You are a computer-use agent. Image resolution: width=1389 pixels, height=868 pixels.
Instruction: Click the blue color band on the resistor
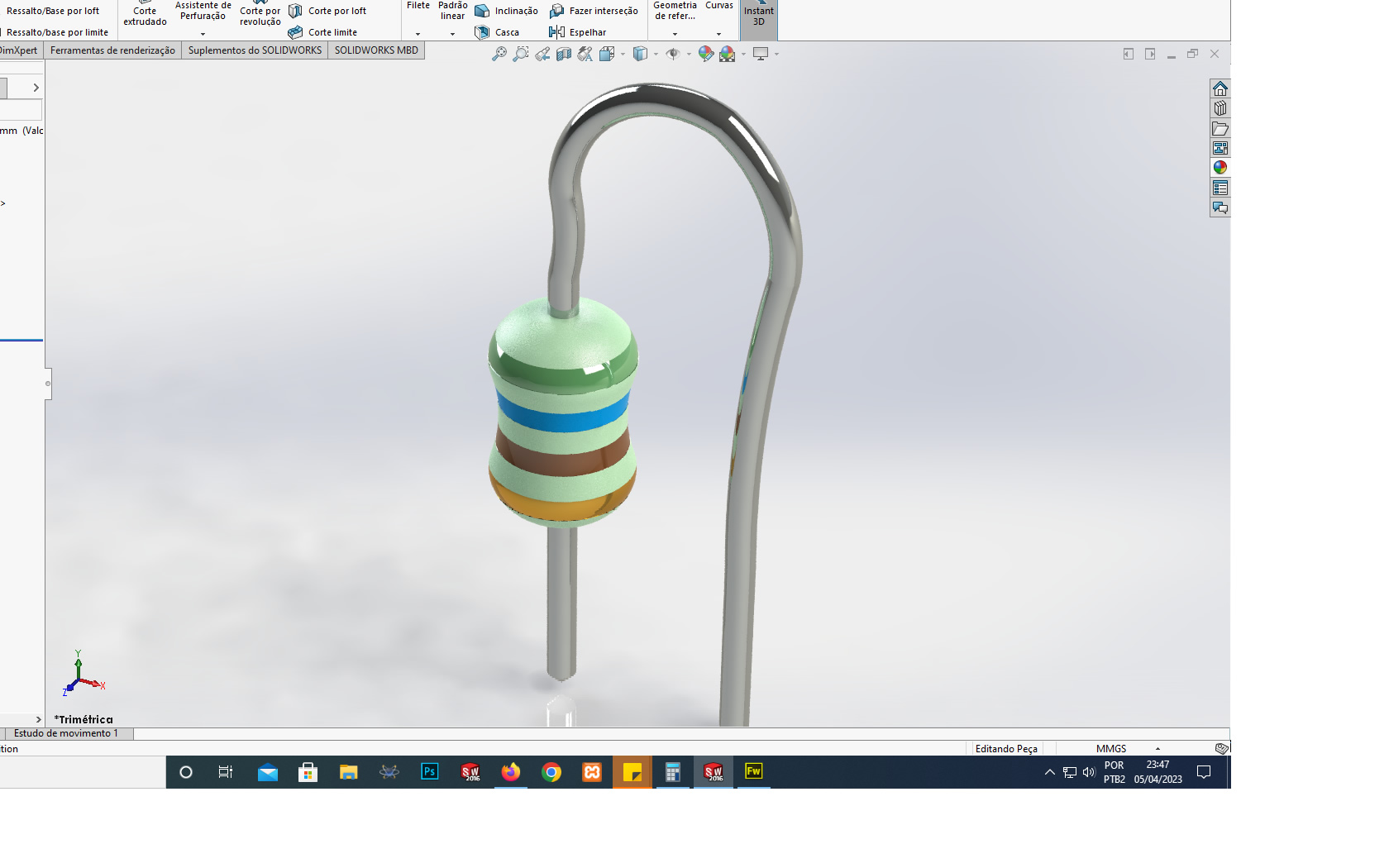click(562, 414)
